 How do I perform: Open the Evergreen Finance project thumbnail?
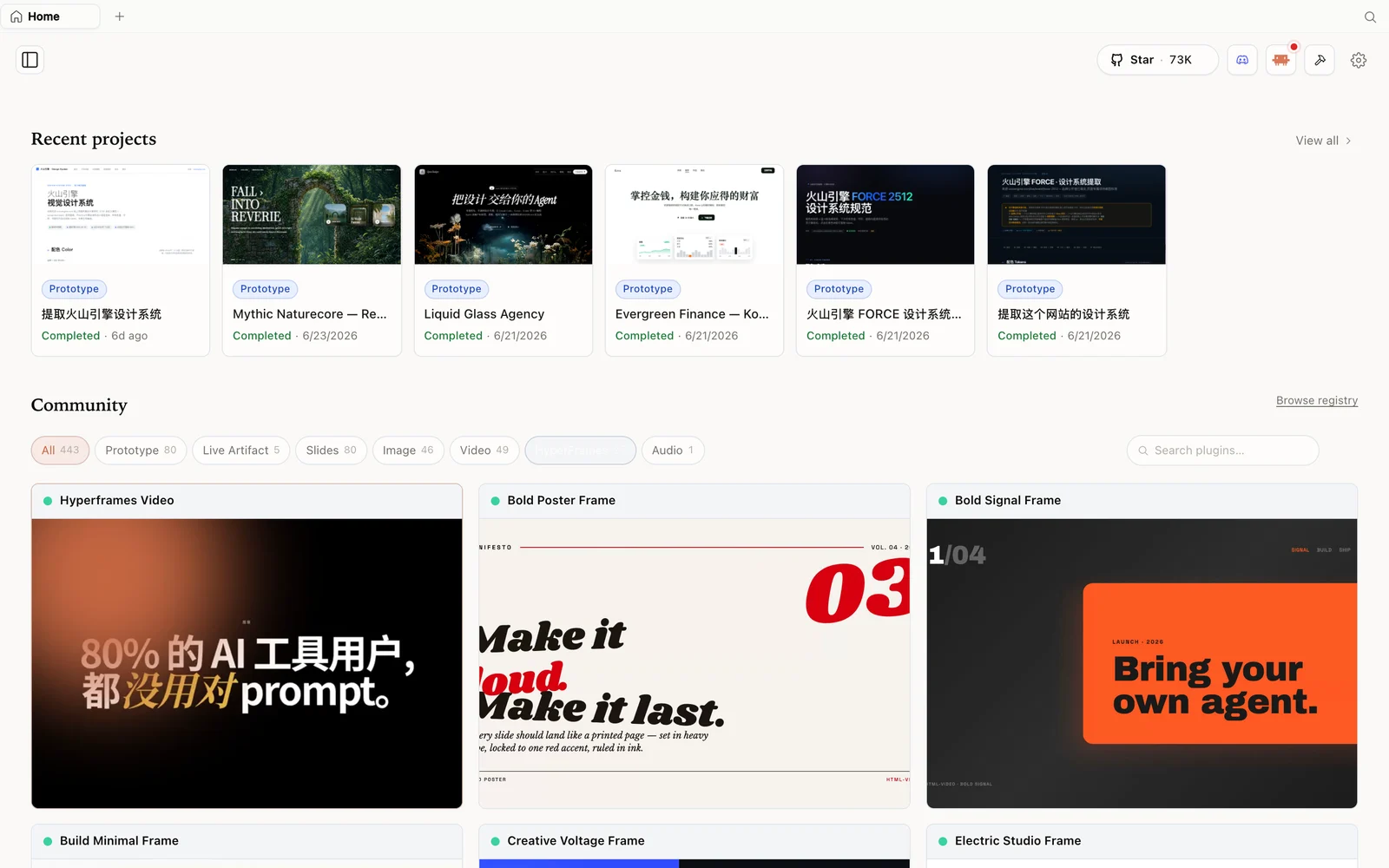(x=694, y=214)
